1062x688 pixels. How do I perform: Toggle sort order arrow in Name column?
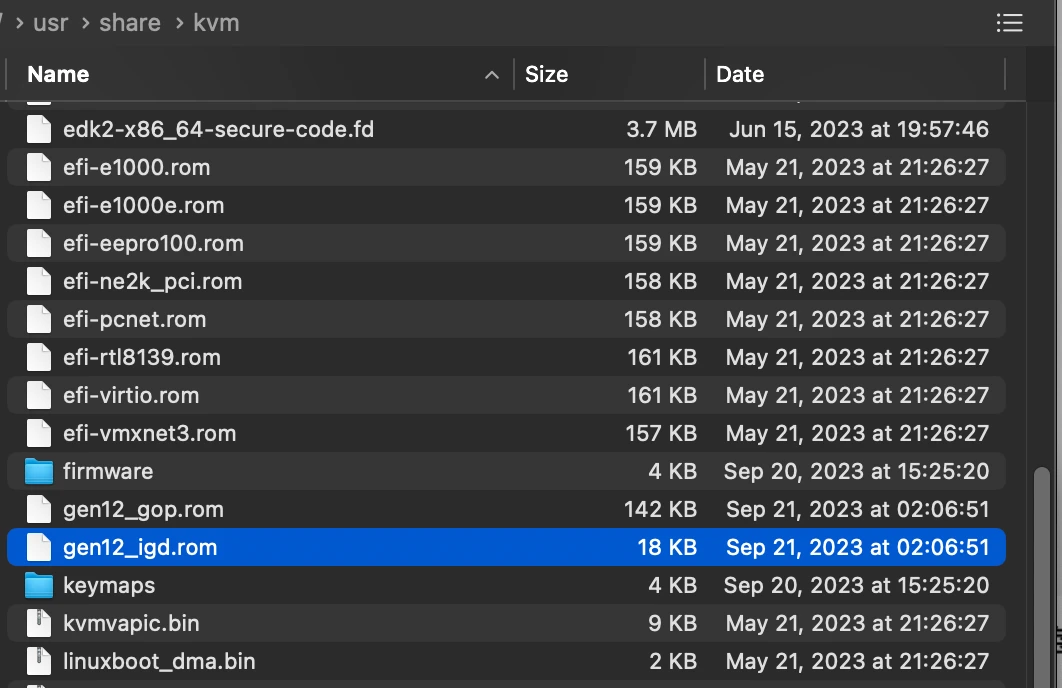pos(491,75)
